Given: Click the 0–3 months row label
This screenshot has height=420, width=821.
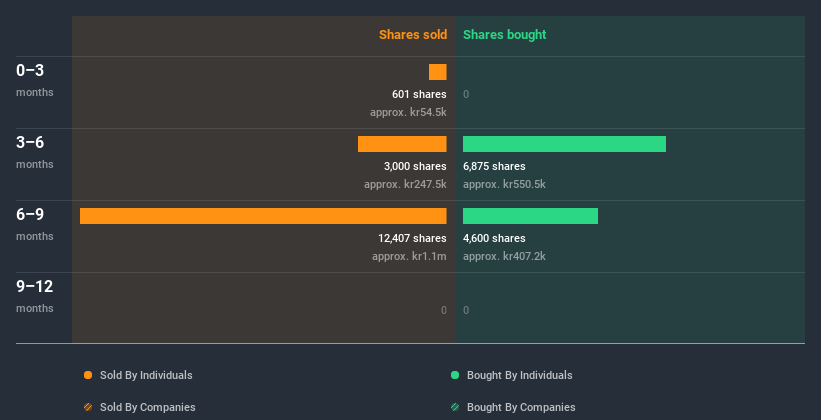Looking at the screenshot, I should (35, 80).
